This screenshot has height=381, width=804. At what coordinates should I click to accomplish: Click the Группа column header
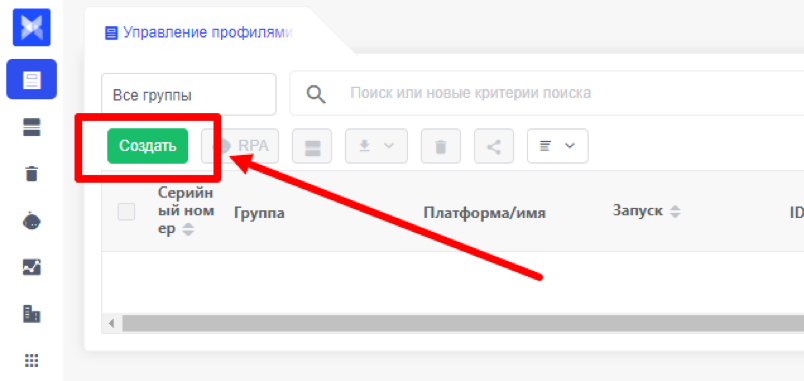(x=259, y=212)
